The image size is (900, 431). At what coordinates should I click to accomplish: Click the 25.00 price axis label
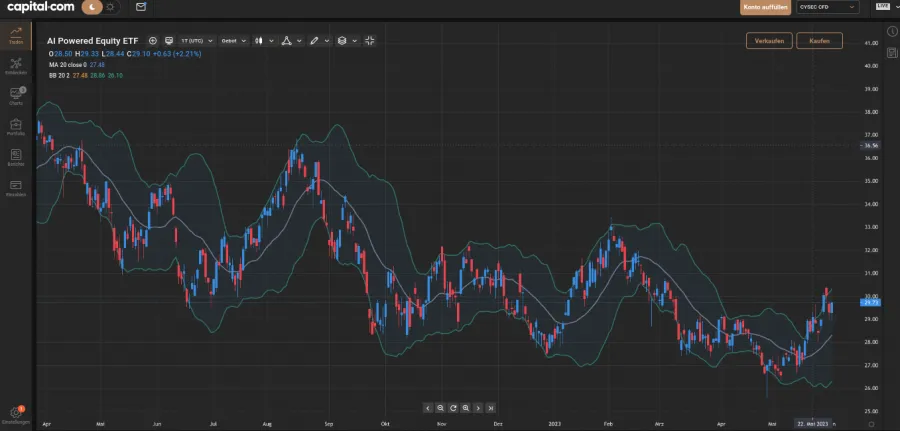pyautogui.click(x=871, y=411)
